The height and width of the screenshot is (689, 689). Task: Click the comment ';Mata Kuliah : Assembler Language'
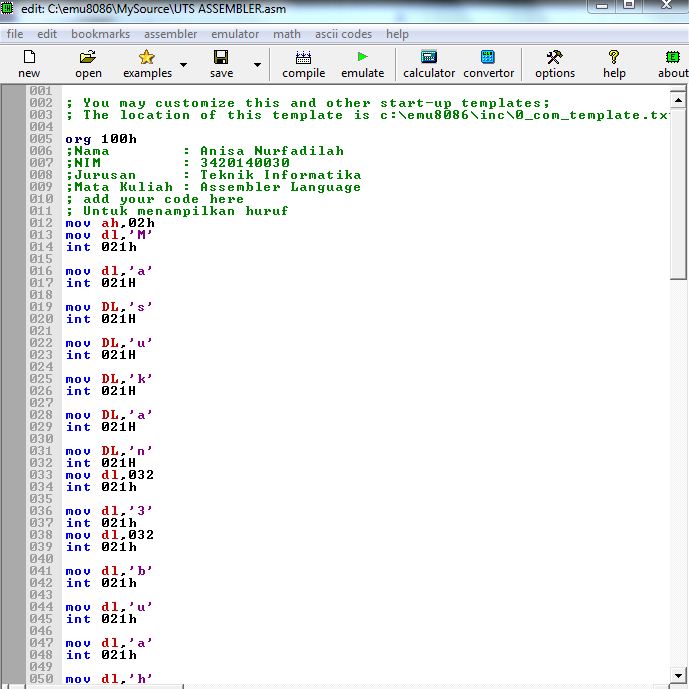click(213, 187)
